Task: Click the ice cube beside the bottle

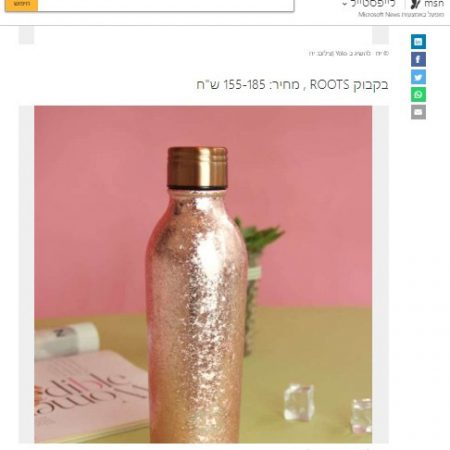Action: pyautogui.click(x=298, y=402)
